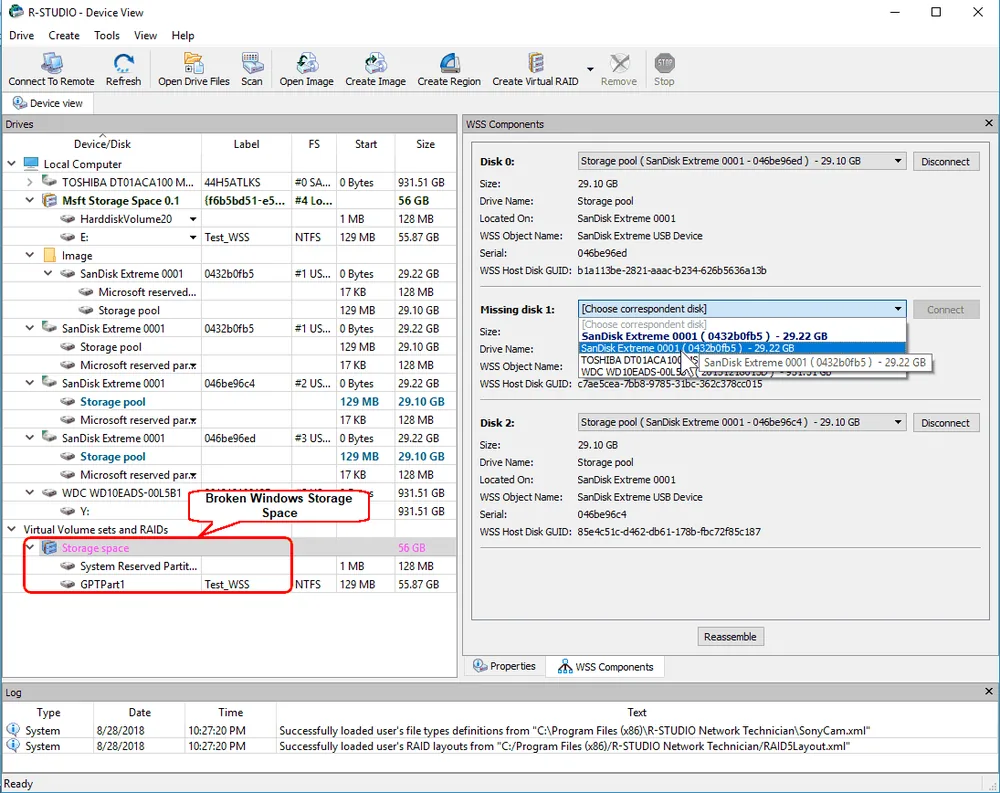Collapse the Virtual Volume sets and RAIDs node
The width and height of the screenshot is (1000, 793).
pyautogui.click(x=11, y=529)
